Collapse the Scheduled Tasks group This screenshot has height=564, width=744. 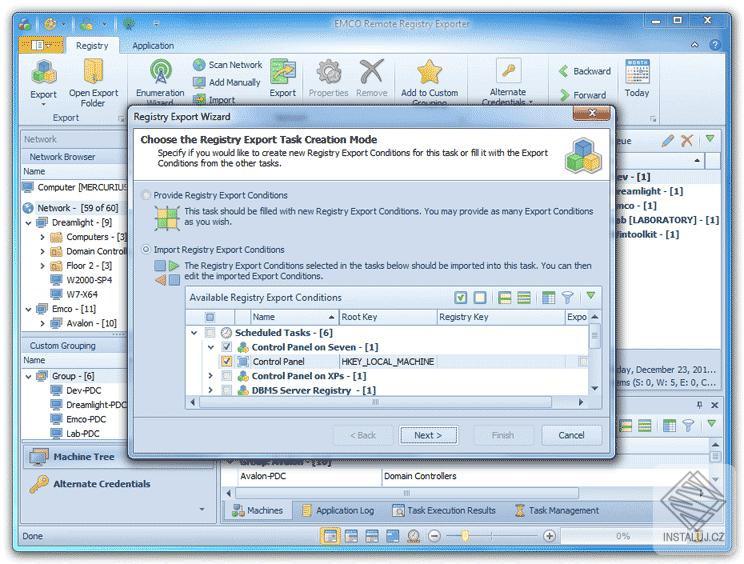click(x=194, y=333)
